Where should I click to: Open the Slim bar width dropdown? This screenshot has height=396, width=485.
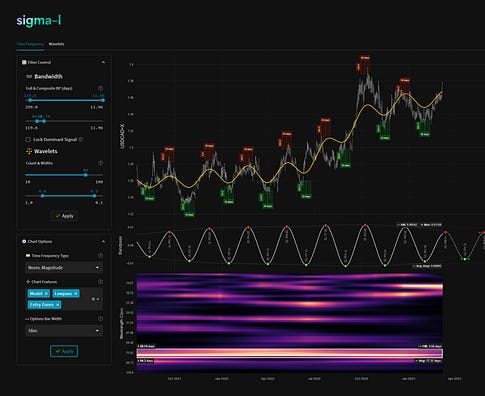coord(64,331)
